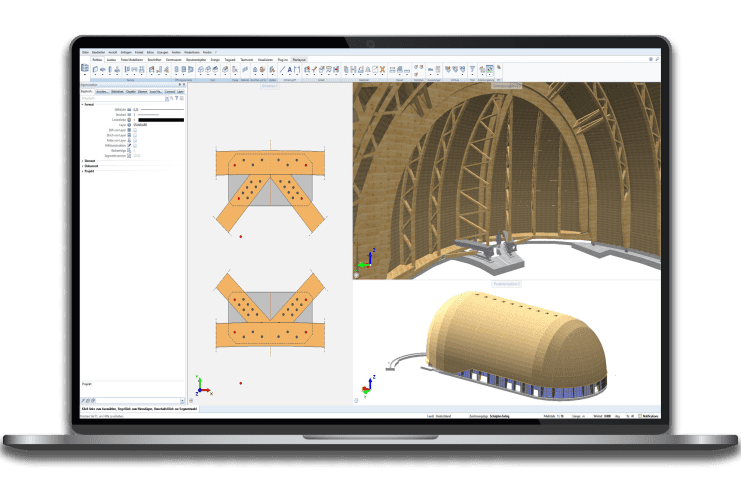Click the first icon at the ribbon's left end
The width and height of the screenshot is (741, 486).
[84, 70]
